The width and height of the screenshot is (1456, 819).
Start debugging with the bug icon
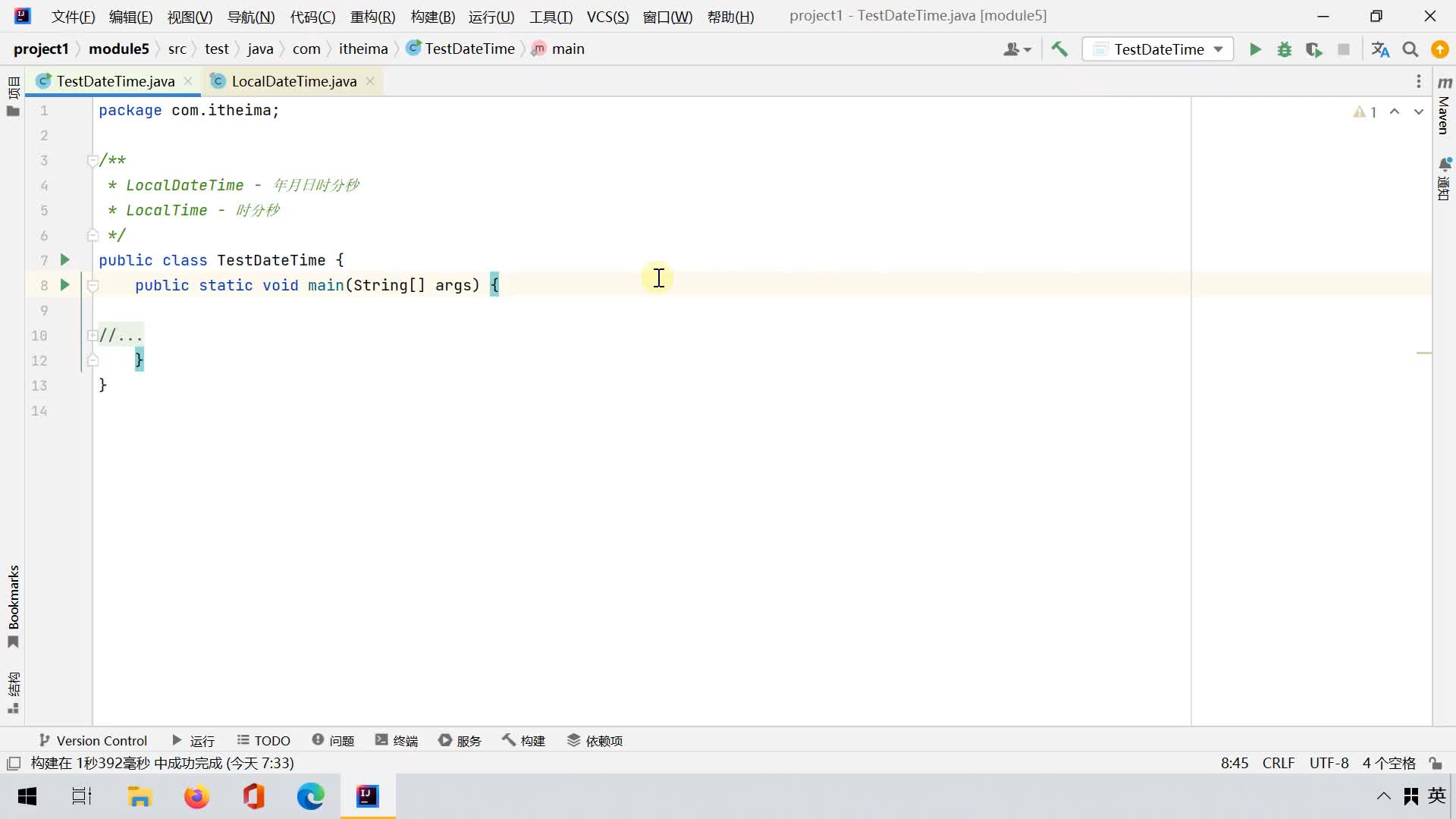(x=1285, y=49)
